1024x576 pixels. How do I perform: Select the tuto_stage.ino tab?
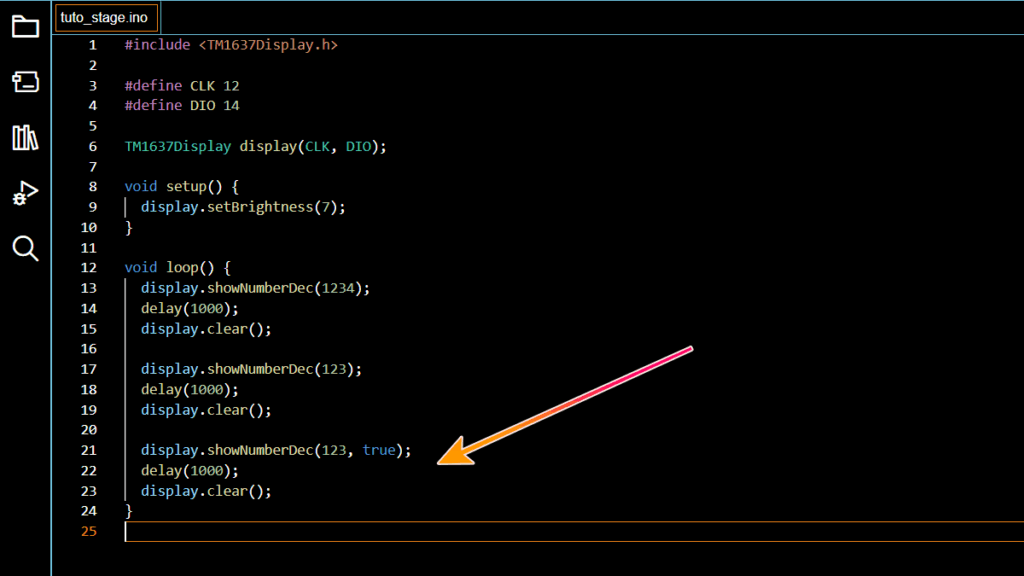(106, 18)
